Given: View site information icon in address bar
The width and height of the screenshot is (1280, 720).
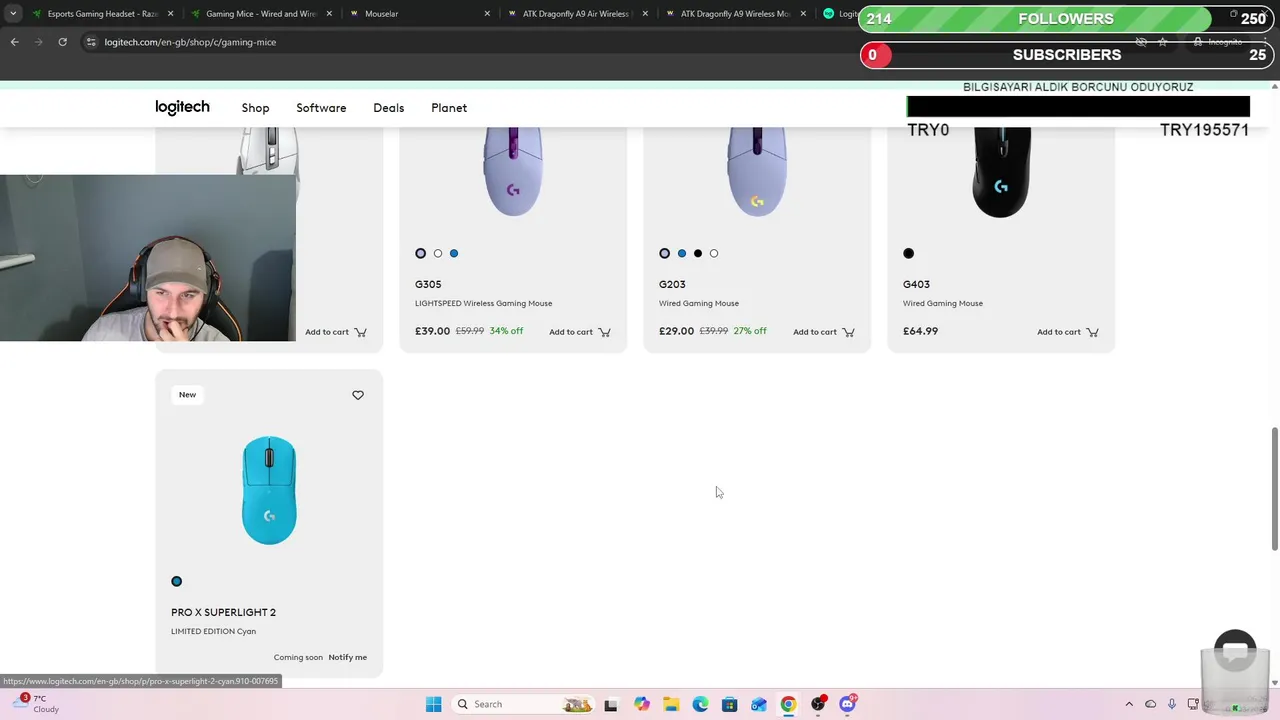Looking at the screenshot, I should [x=91, y=42].
